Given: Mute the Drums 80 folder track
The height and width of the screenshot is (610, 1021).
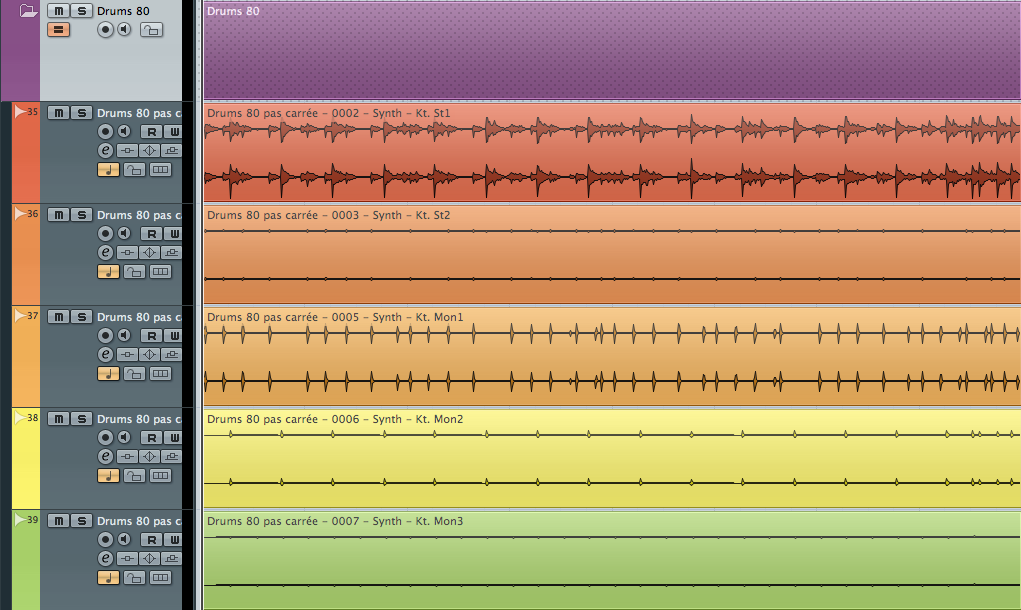Looking at the screenshot, I should (x=59, y=10).
